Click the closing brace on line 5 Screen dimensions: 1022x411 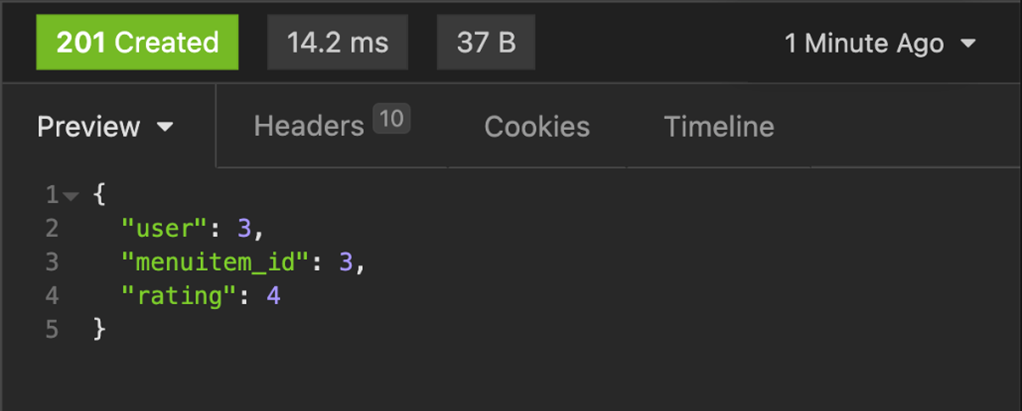pyautogui.click(x=98, y=329)
